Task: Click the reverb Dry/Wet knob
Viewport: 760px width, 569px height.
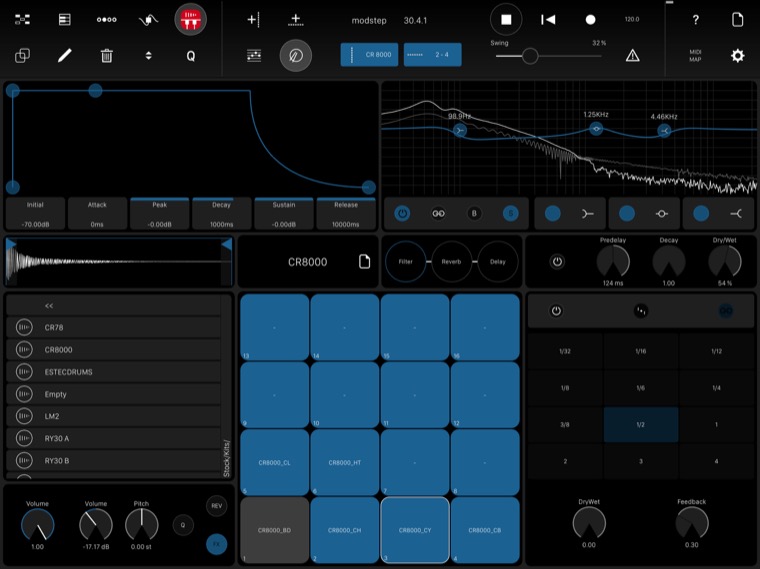Action: point(725,262)
